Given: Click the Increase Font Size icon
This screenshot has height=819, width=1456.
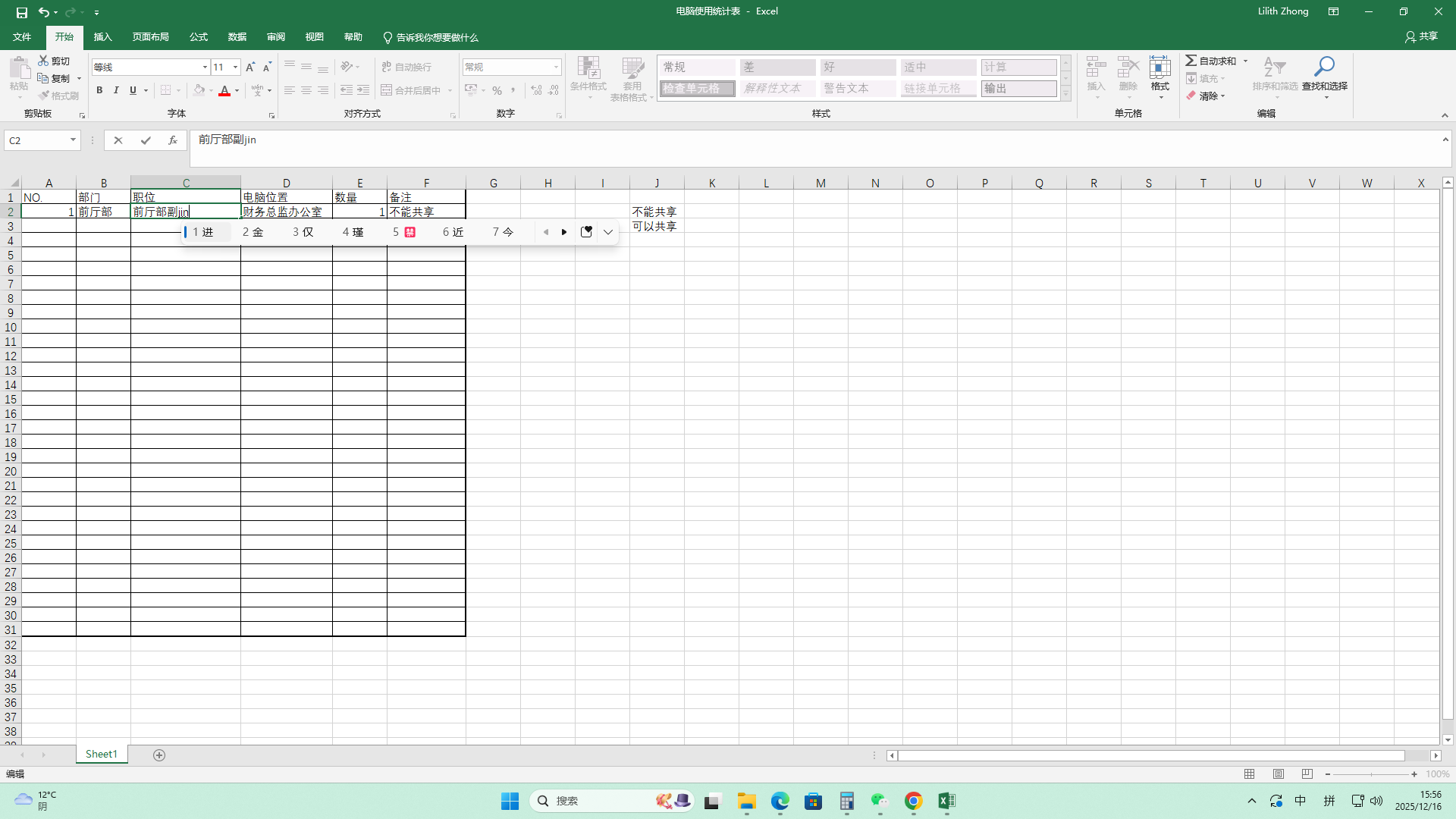Looking at the screenshot, I should [250, 67].
